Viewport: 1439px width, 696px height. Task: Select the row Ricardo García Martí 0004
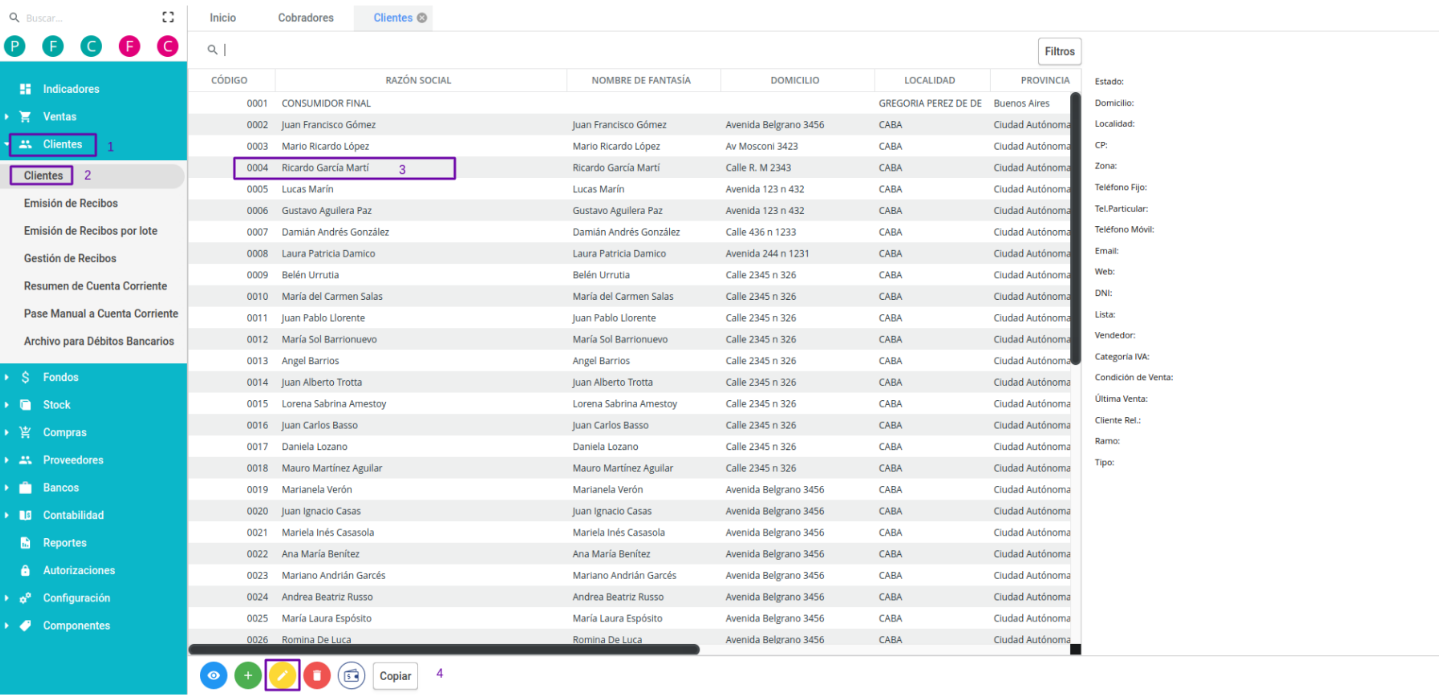629,168
